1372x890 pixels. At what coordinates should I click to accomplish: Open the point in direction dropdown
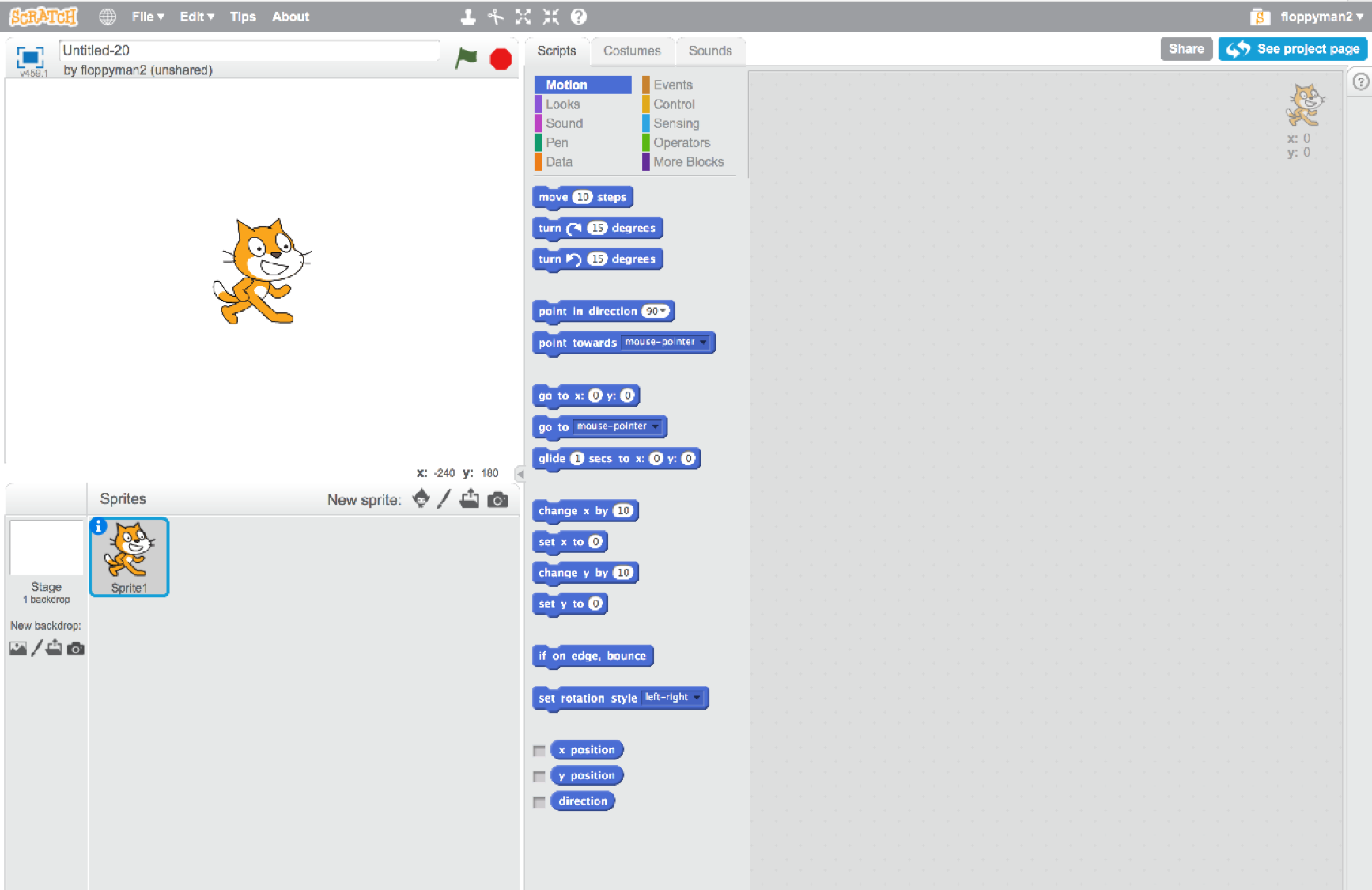663,311
